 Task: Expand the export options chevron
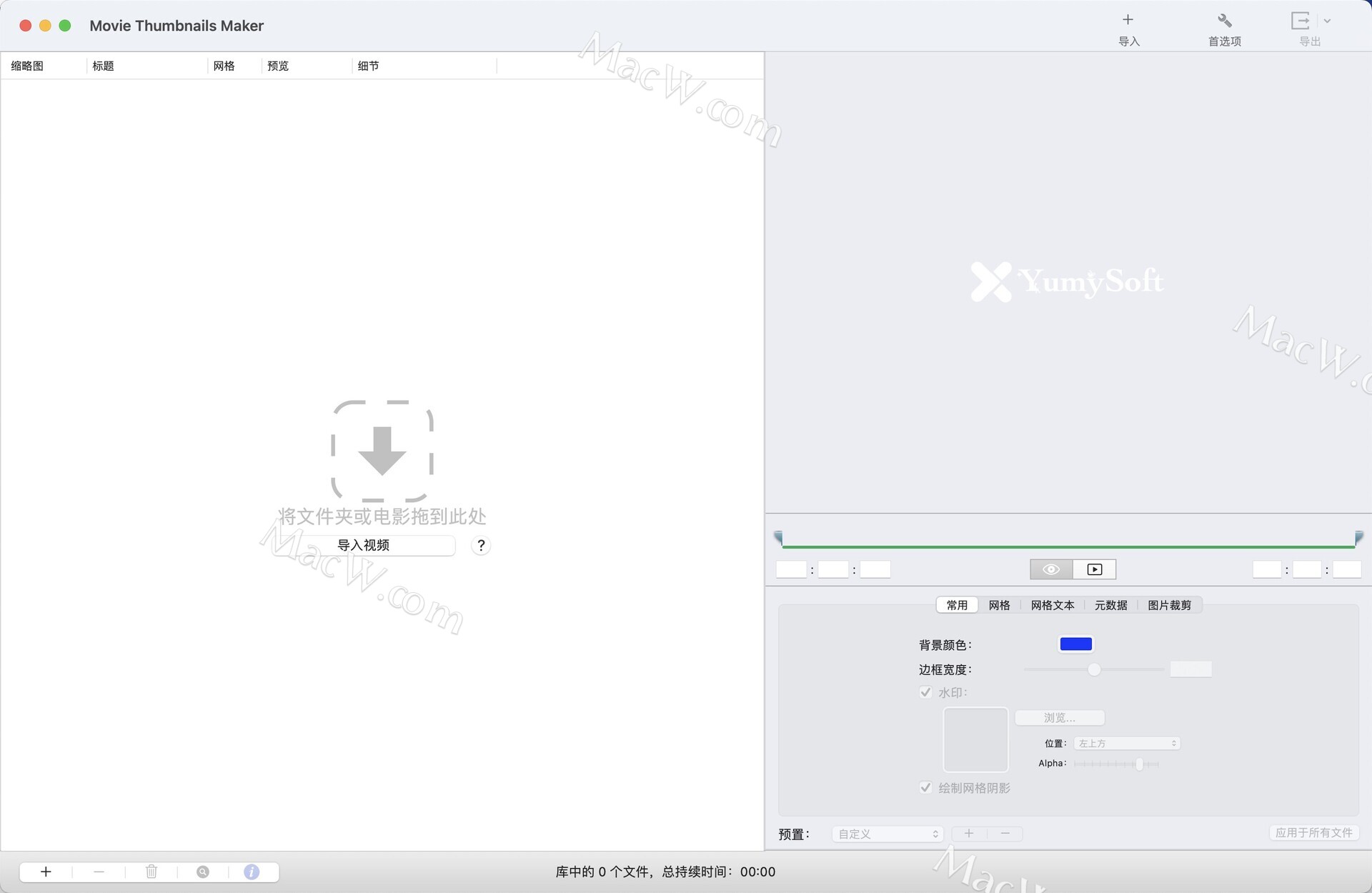click(x=1327, y=21)
